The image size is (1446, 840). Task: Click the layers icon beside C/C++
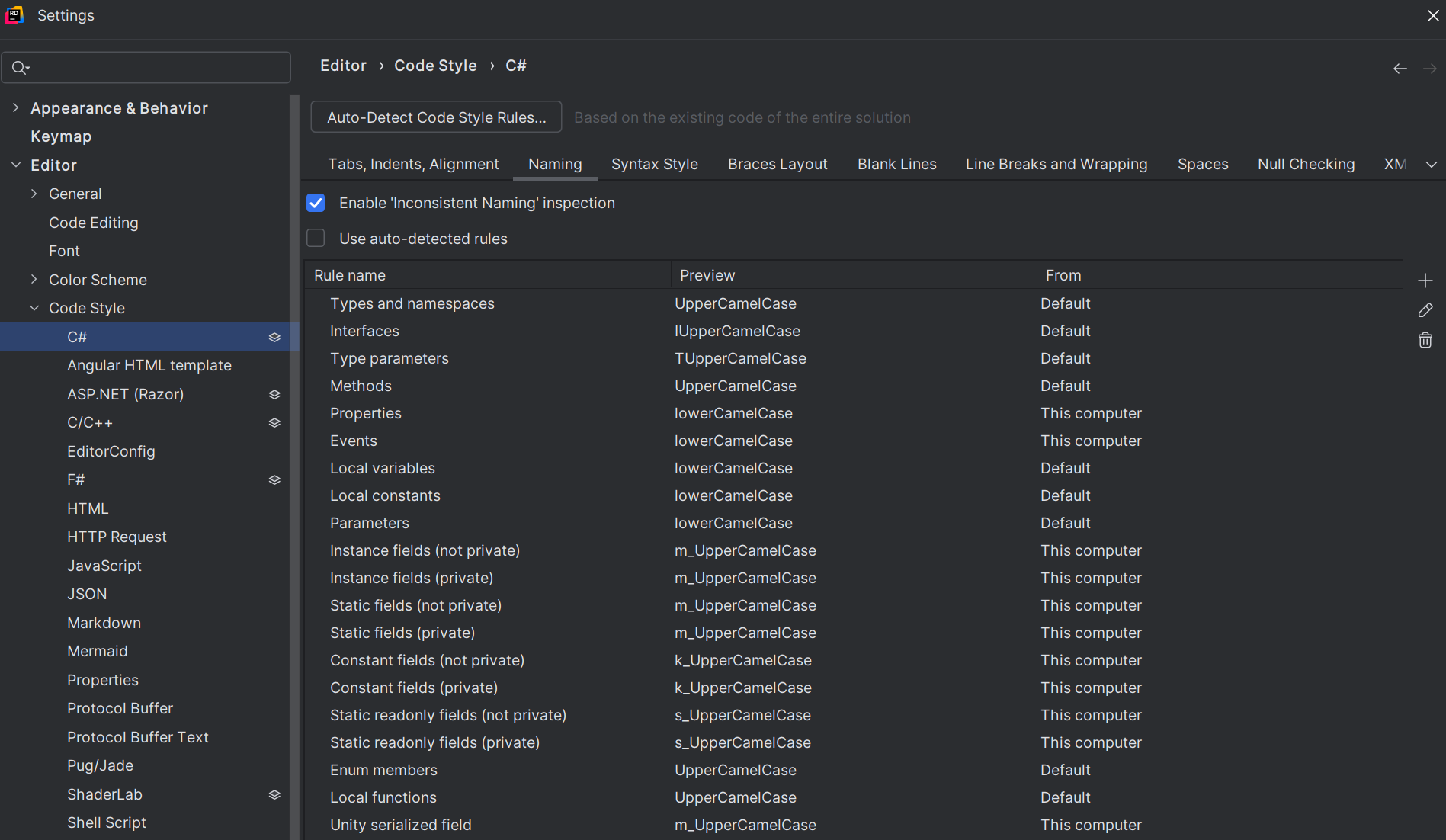[x=274, y=423]
